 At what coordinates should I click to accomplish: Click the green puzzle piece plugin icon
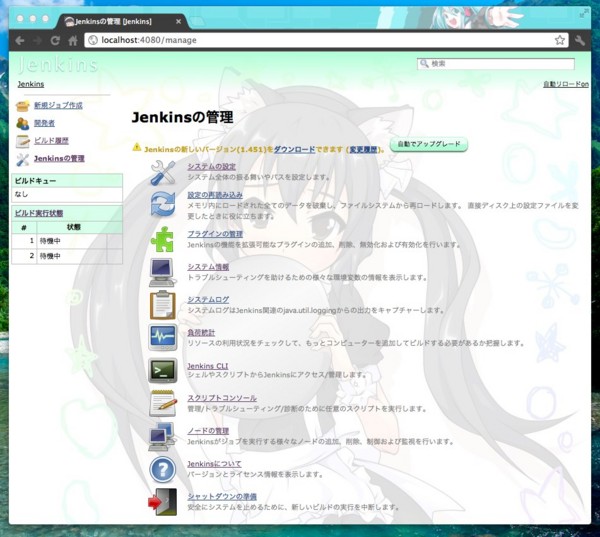tap(162, 239)
